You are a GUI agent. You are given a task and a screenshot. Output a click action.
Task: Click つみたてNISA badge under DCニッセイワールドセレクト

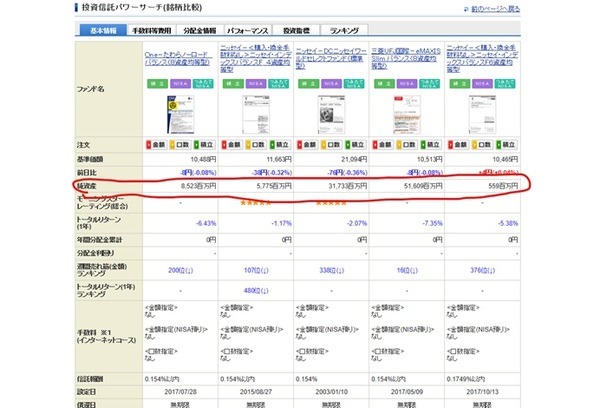(x=354, y=83)
